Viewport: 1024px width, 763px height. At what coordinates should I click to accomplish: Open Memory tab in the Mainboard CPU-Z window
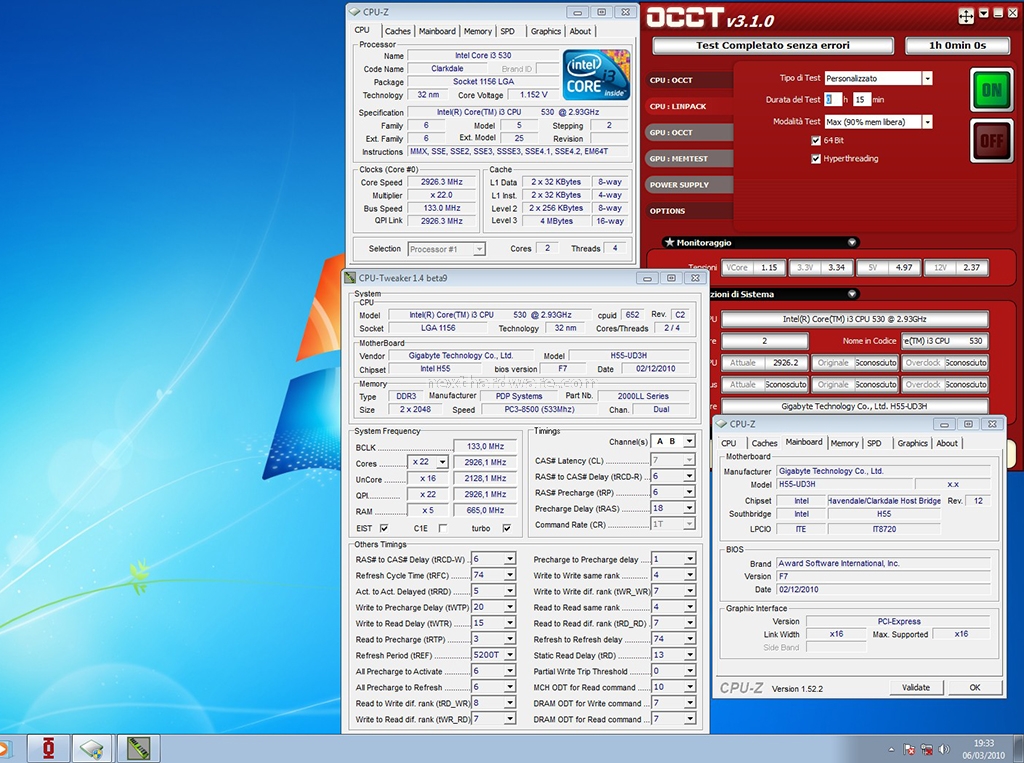[x=844, y=444]
